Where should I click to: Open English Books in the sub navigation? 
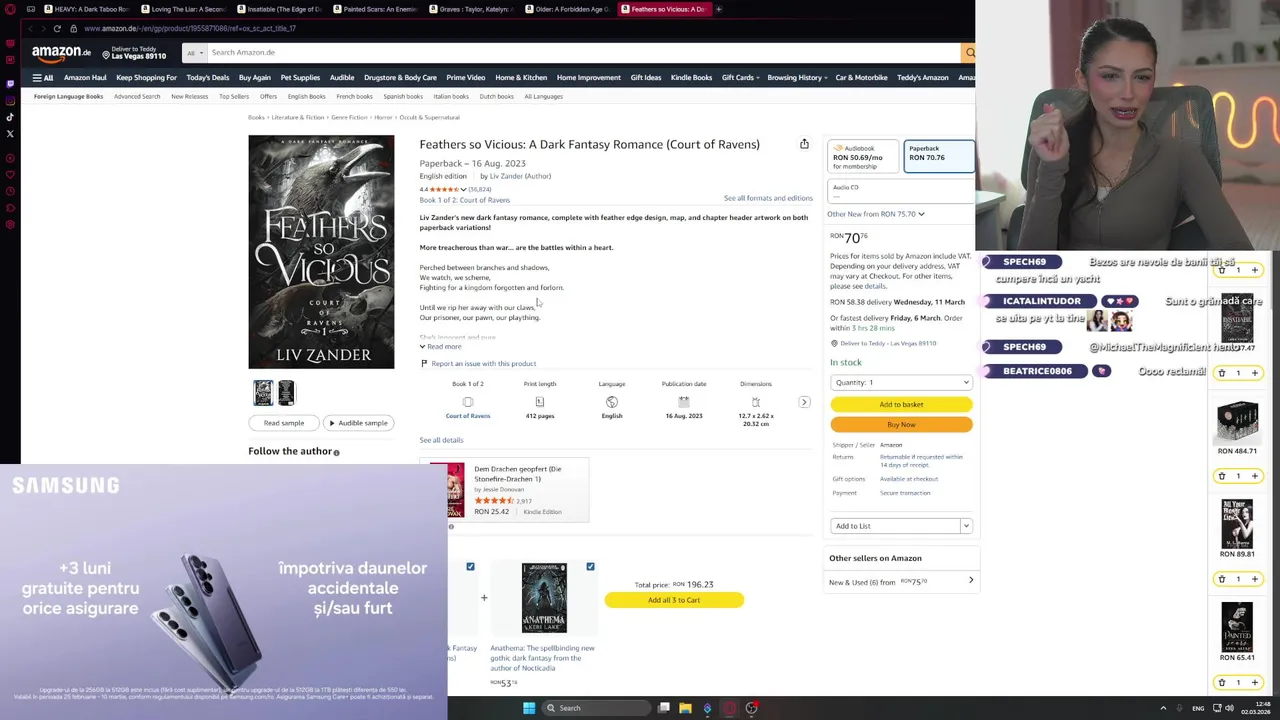(306, 96)
